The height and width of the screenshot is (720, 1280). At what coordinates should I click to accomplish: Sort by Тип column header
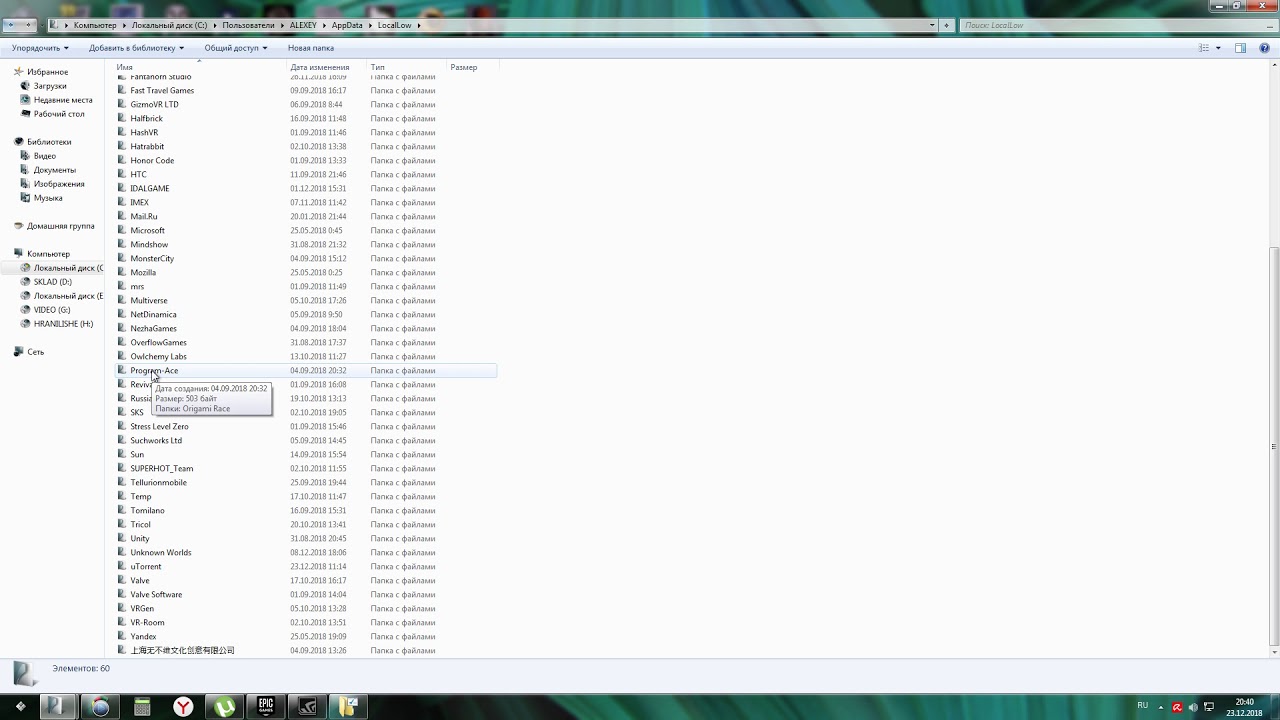[407, 67]
